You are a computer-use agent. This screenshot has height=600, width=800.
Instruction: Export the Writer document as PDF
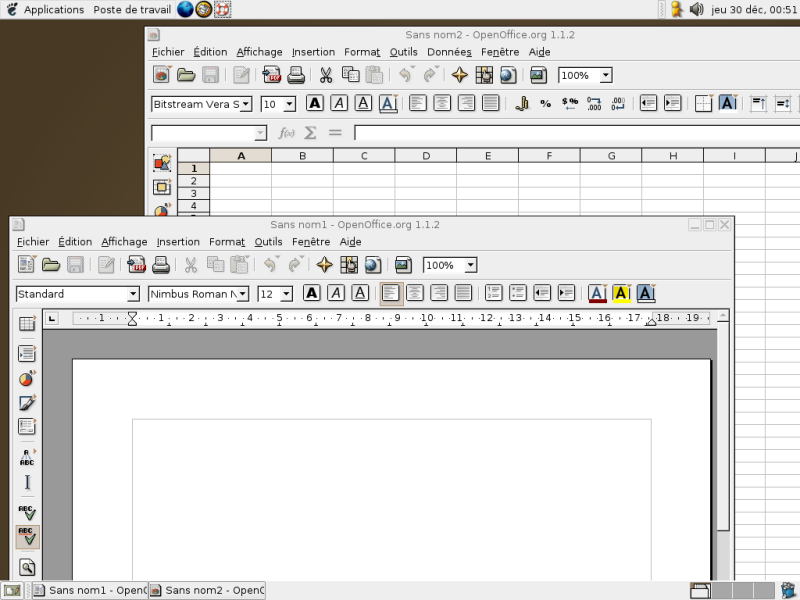(136, 265)
